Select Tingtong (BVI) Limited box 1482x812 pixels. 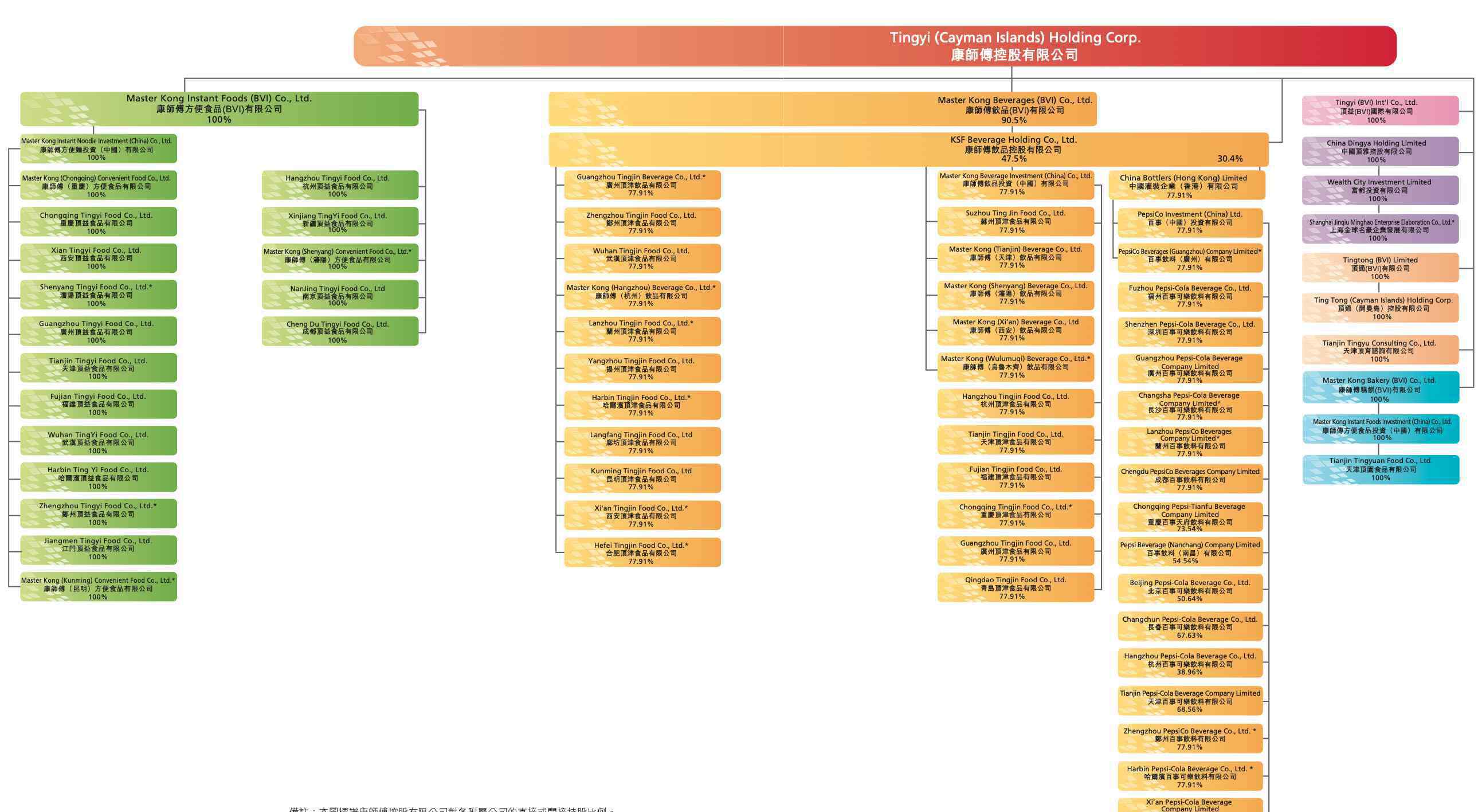[1381, 268]
